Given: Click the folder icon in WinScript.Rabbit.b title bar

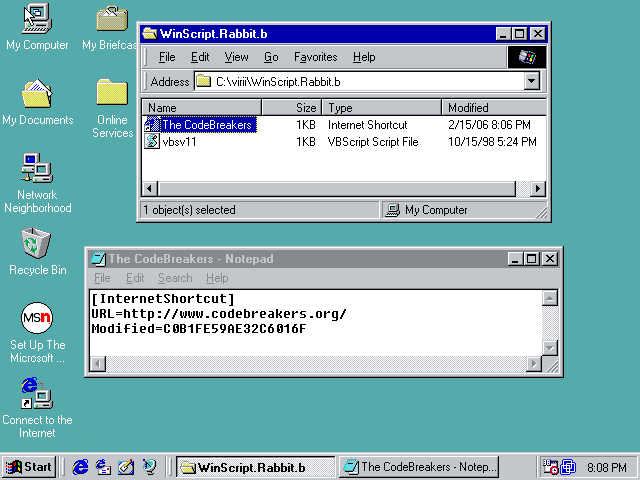Looking at the screenshot, I should [150, 33].
